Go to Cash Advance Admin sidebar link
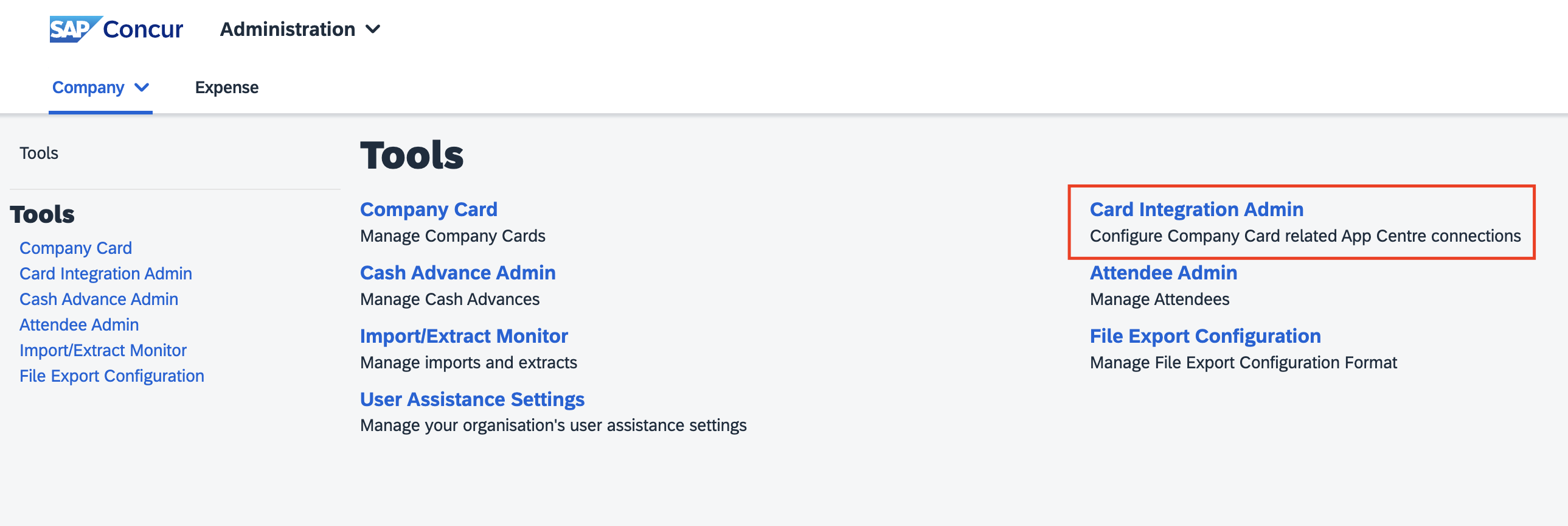 [99, 300]
